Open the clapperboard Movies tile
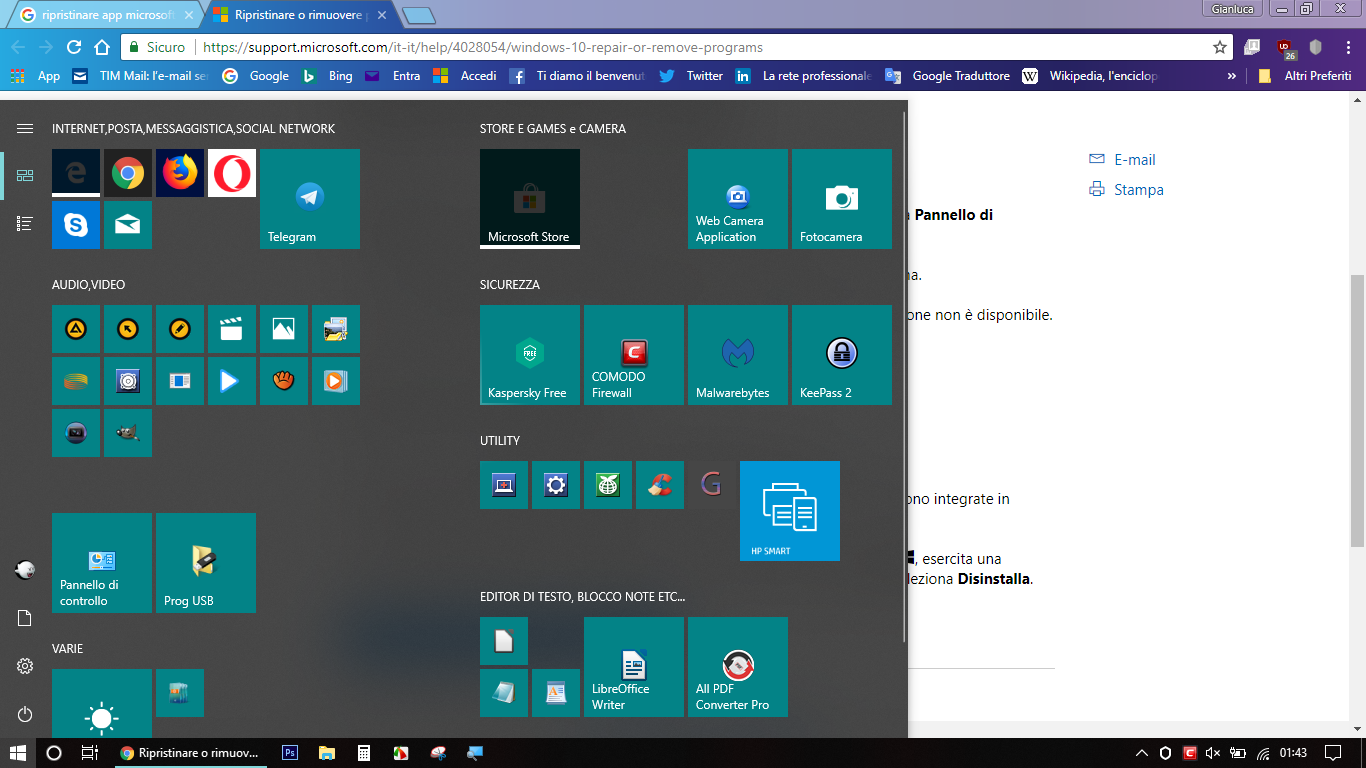Screen dimensions: 1366x768 point(232,329)
